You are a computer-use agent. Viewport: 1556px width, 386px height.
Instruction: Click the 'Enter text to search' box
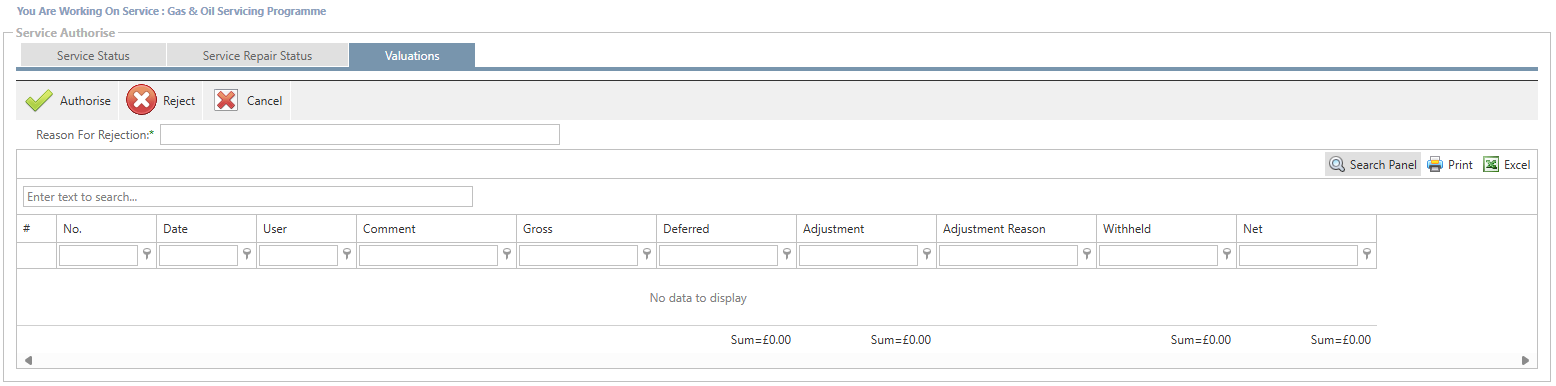point(248,196)
